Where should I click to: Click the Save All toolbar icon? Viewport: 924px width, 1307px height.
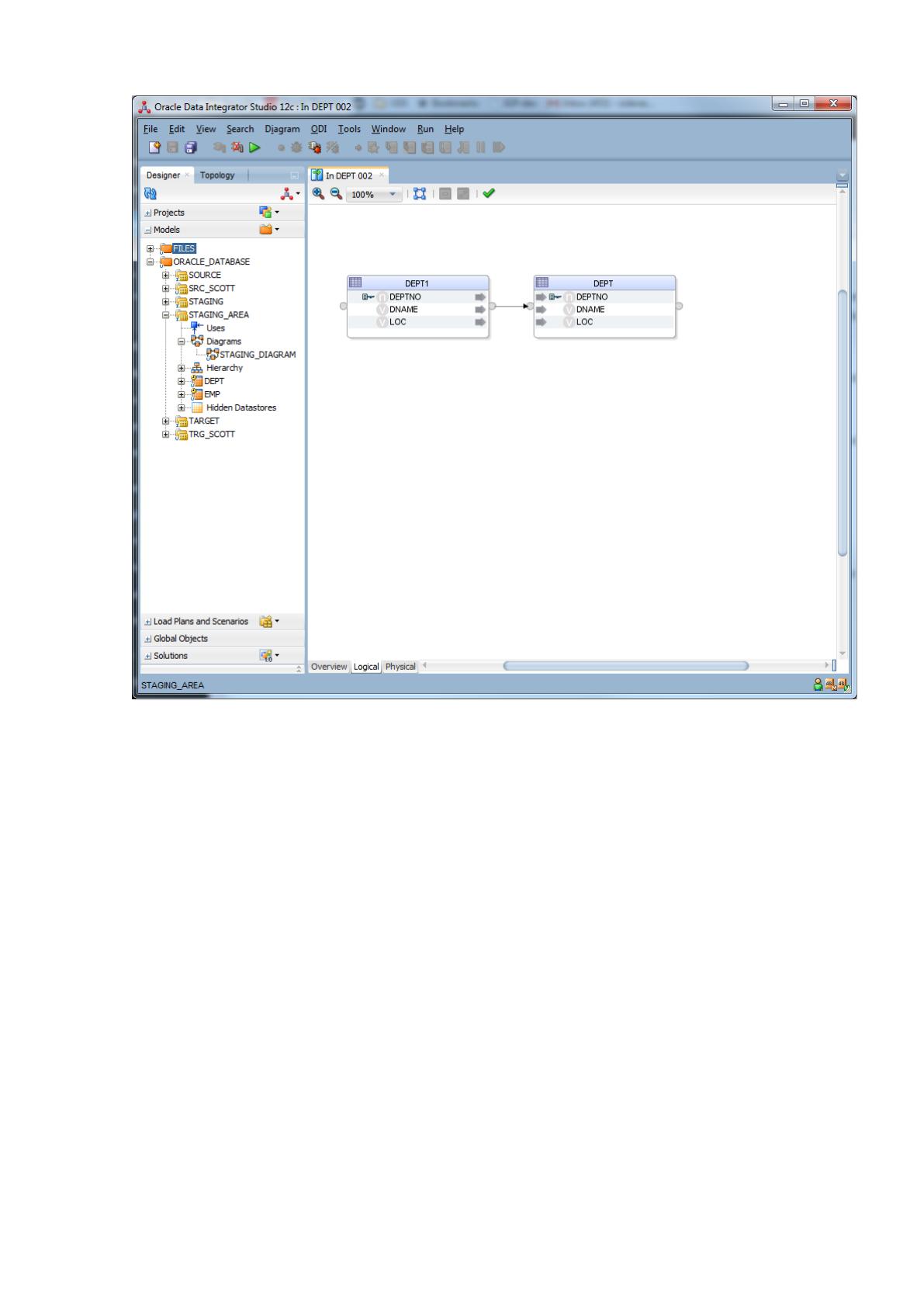point(191,147)
